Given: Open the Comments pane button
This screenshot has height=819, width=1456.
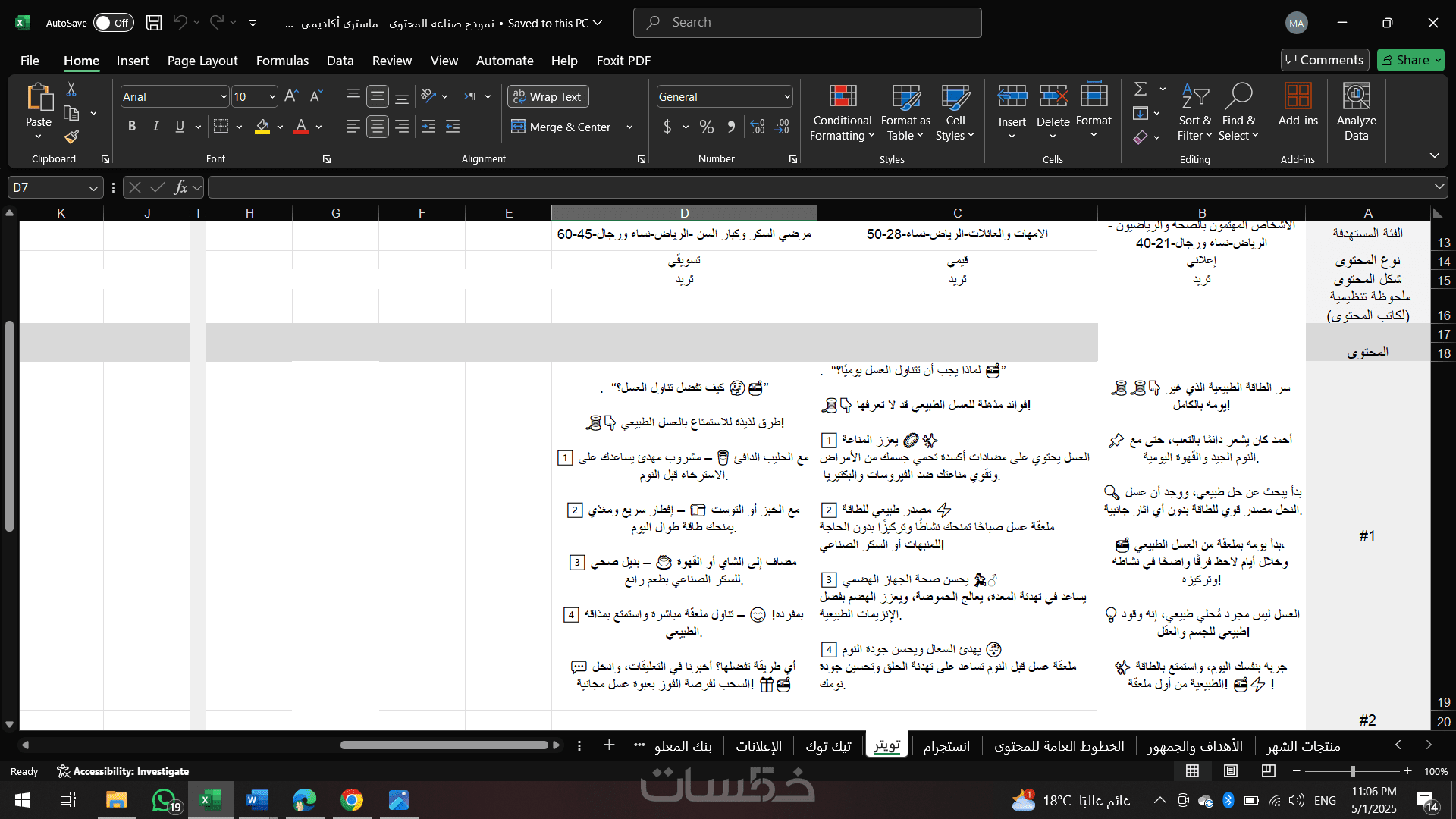Looking at the screenshot, I should [x=1324, y=60].
